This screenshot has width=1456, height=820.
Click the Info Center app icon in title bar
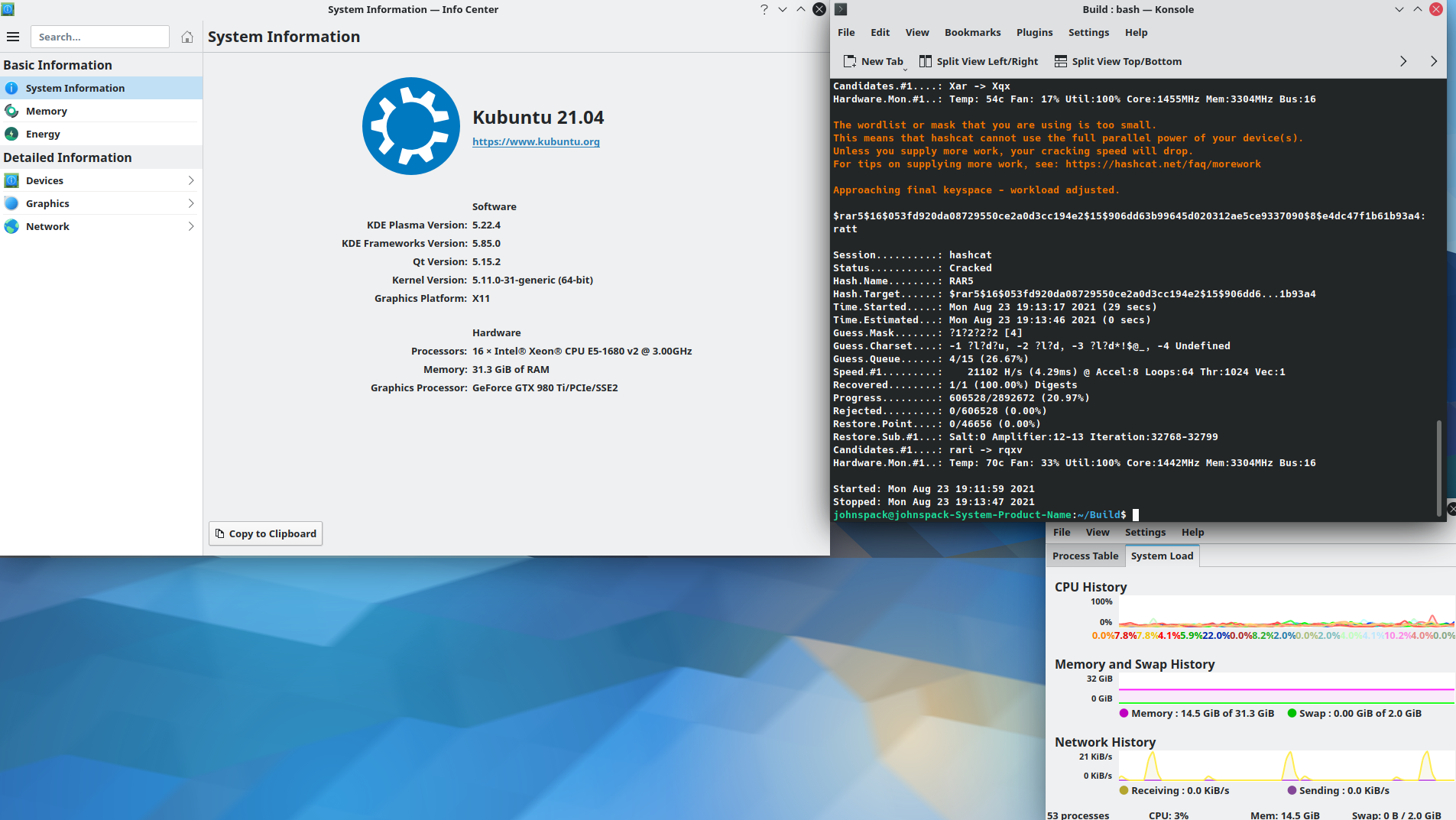tap(8, 9)
